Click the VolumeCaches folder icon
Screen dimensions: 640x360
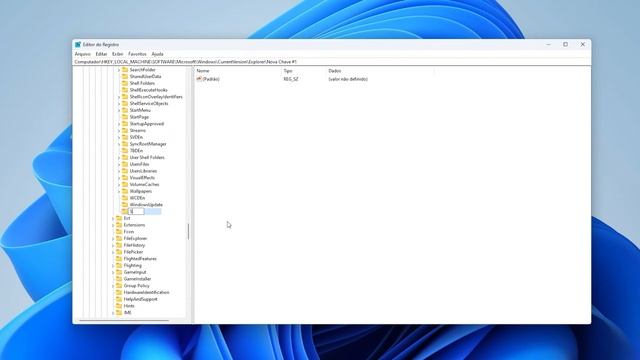pos(125,184)
